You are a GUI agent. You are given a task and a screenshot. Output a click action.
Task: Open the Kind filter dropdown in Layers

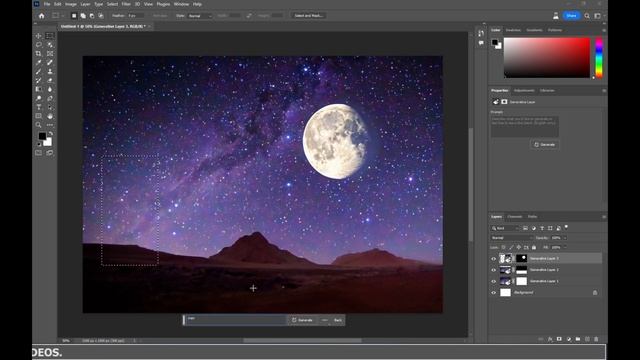point(505,228)
